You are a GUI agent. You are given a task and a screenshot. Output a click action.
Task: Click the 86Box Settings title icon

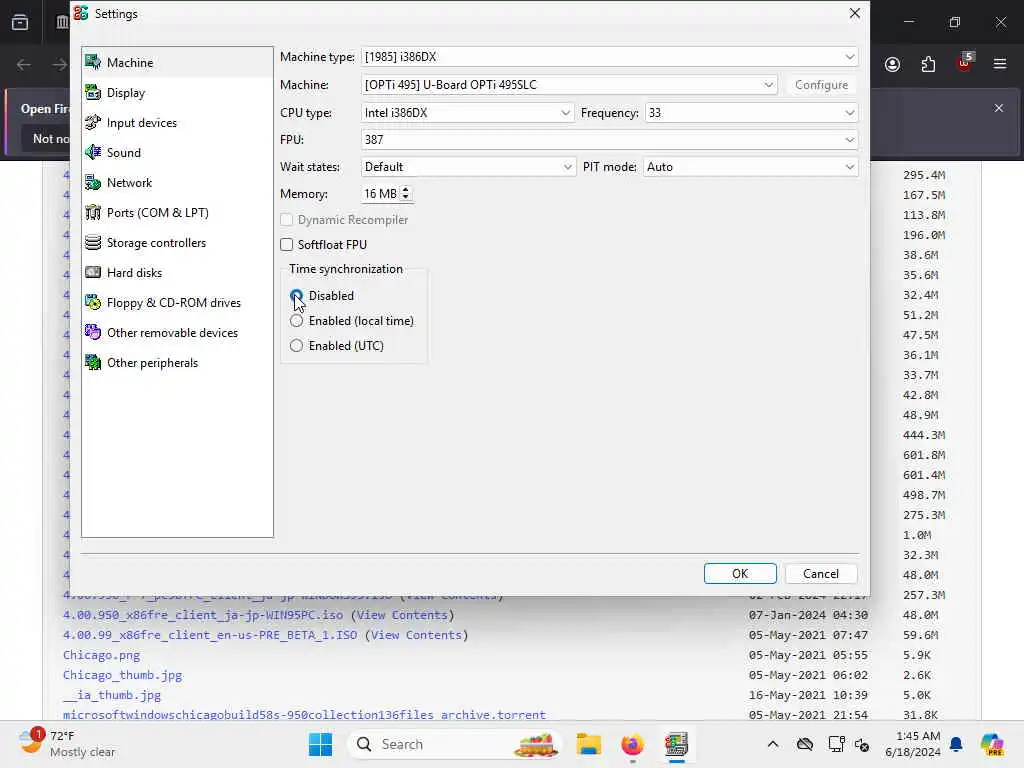[81, 14]
